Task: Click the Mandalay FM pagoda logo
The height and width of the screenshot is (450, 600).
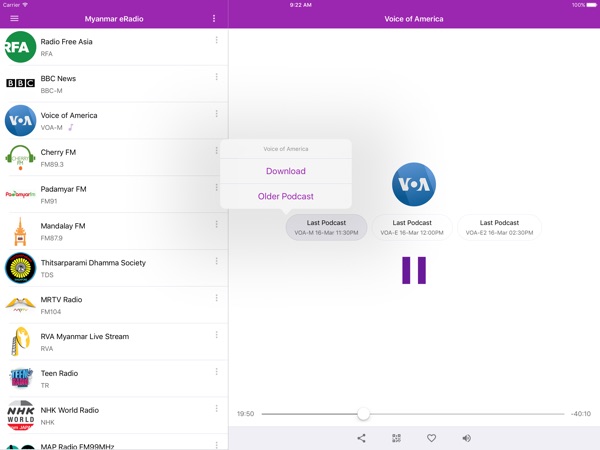Action: 20,231
